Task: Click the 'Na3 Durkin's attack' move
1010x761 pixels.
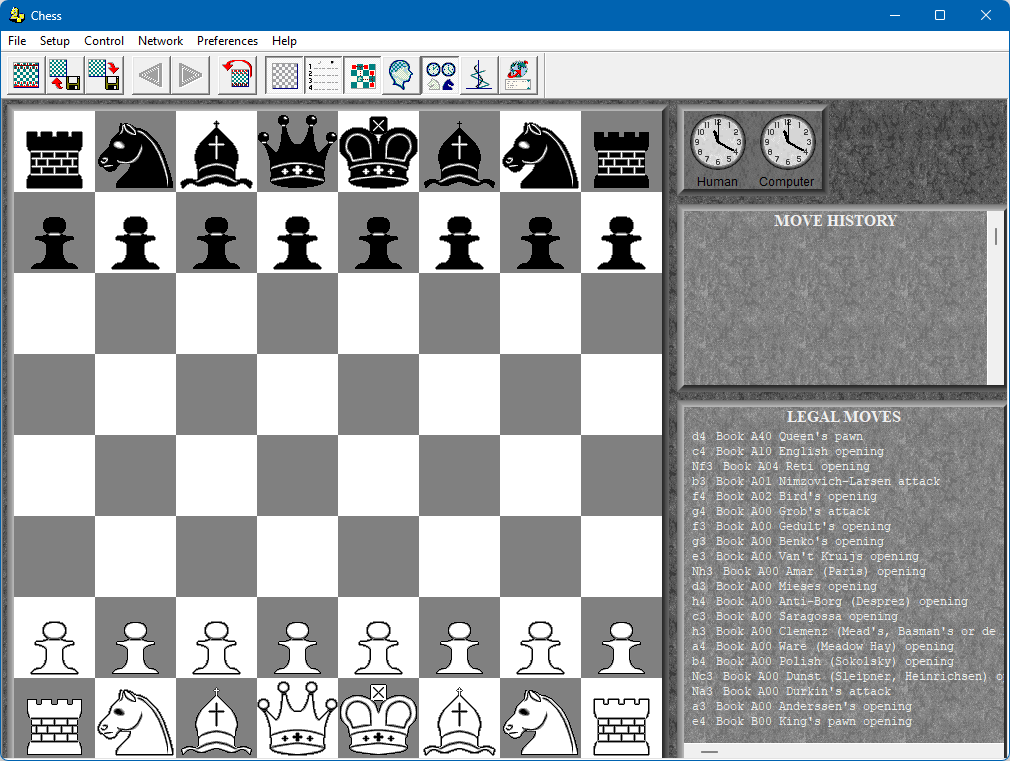Action: click(x=791, y=691)
